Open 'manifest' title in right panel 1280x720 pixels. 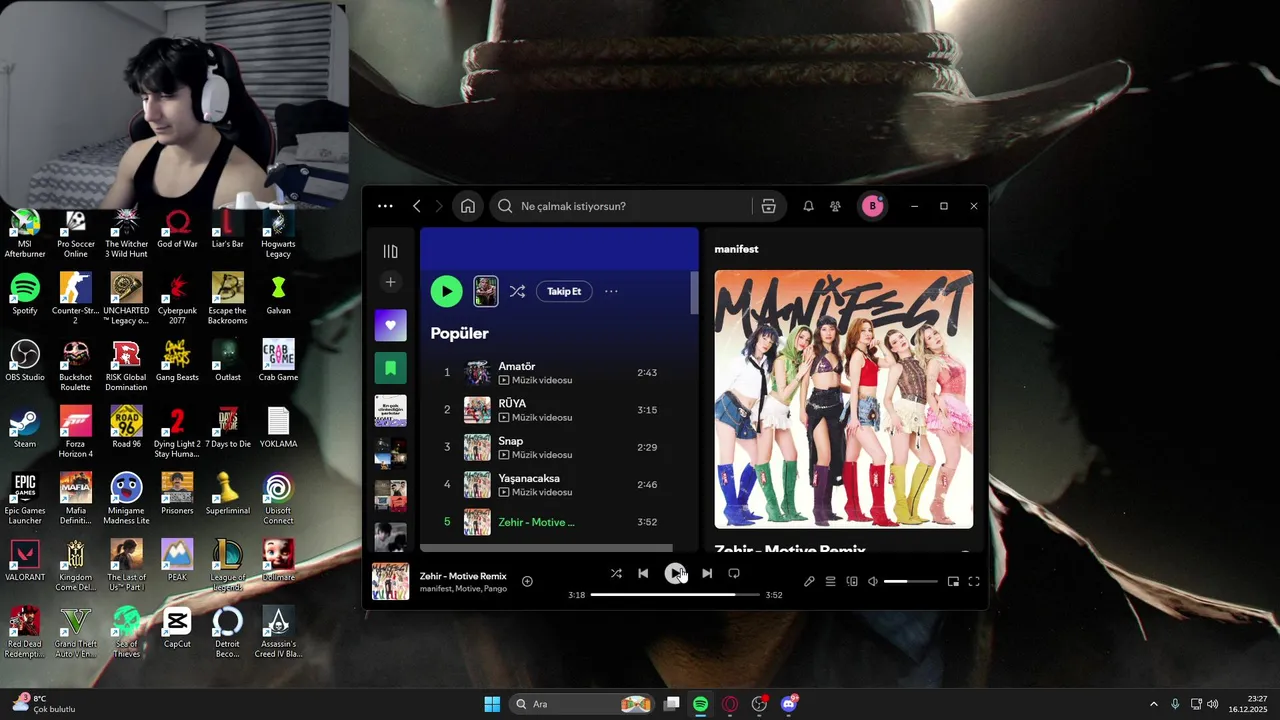click(x=736, y=249)
